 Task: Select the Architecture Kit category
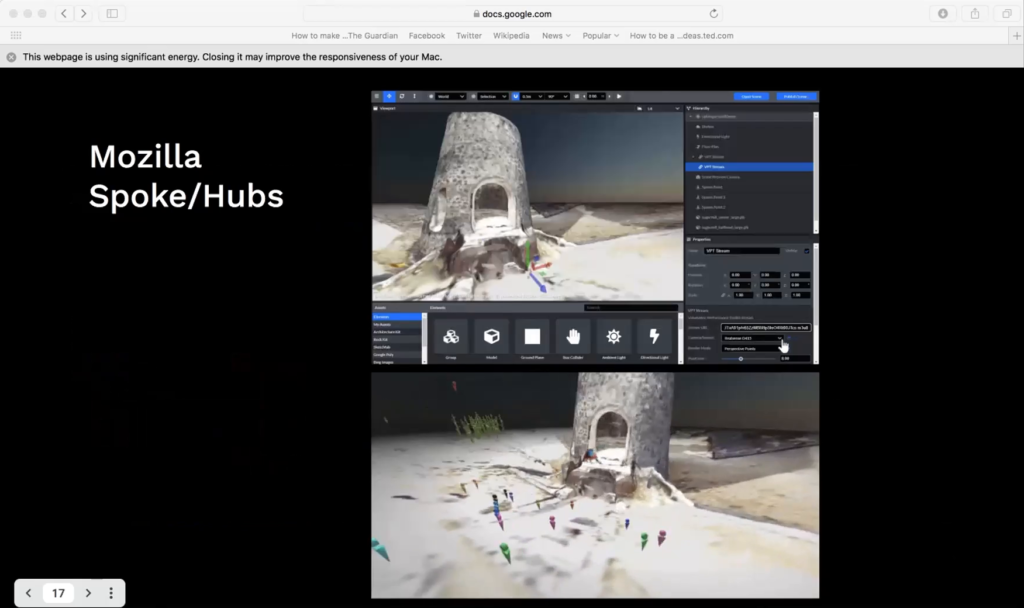pos(397,332)
